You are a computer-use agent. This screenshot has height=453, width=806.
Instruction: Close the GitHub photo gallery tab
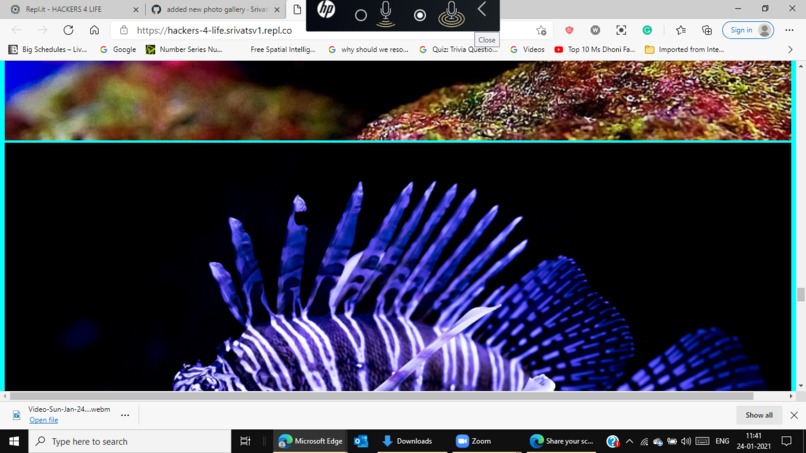click(x=277, y=9)
